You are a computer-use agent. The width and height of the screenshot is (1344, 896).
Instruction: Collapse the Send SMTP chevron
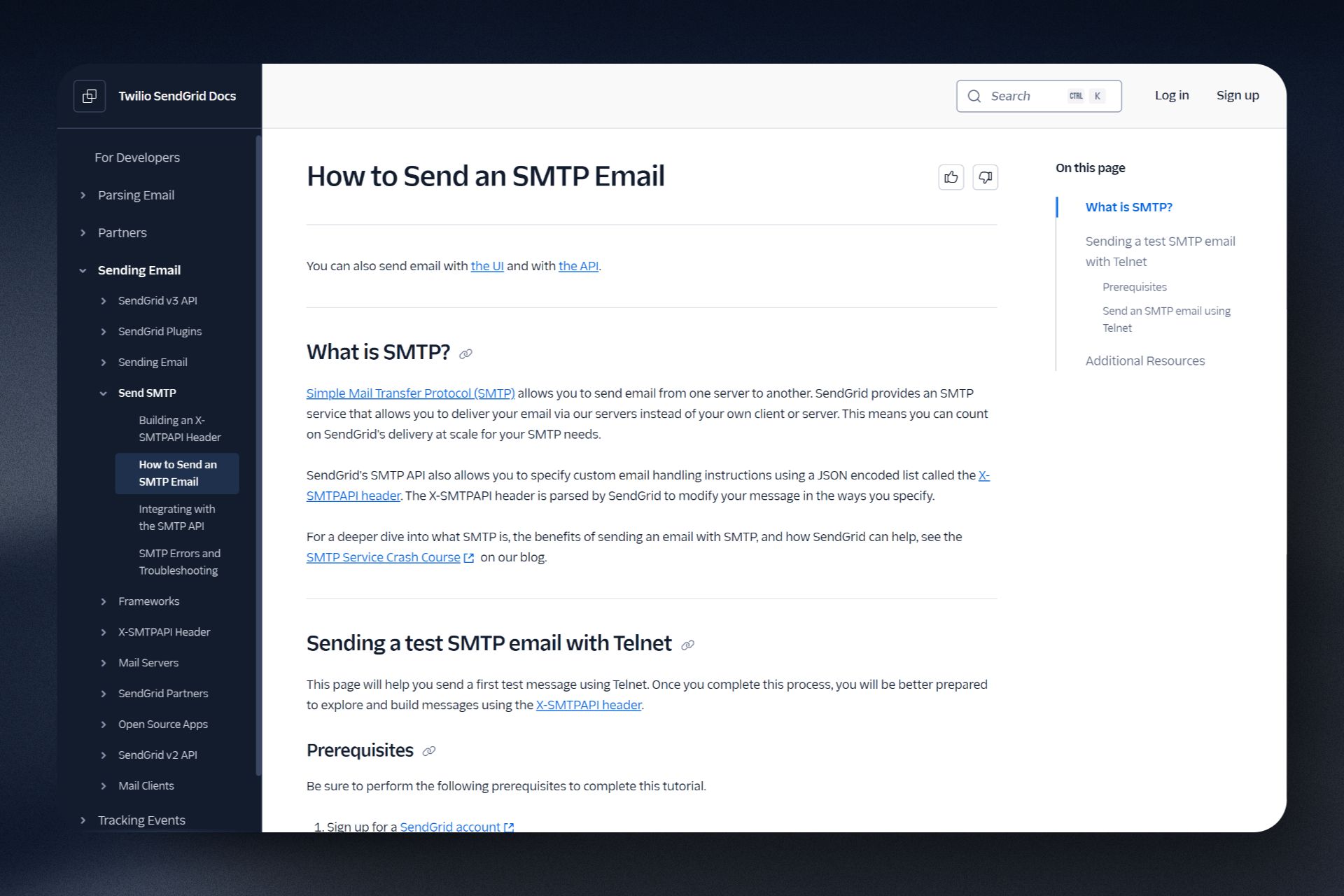point(104,393)
